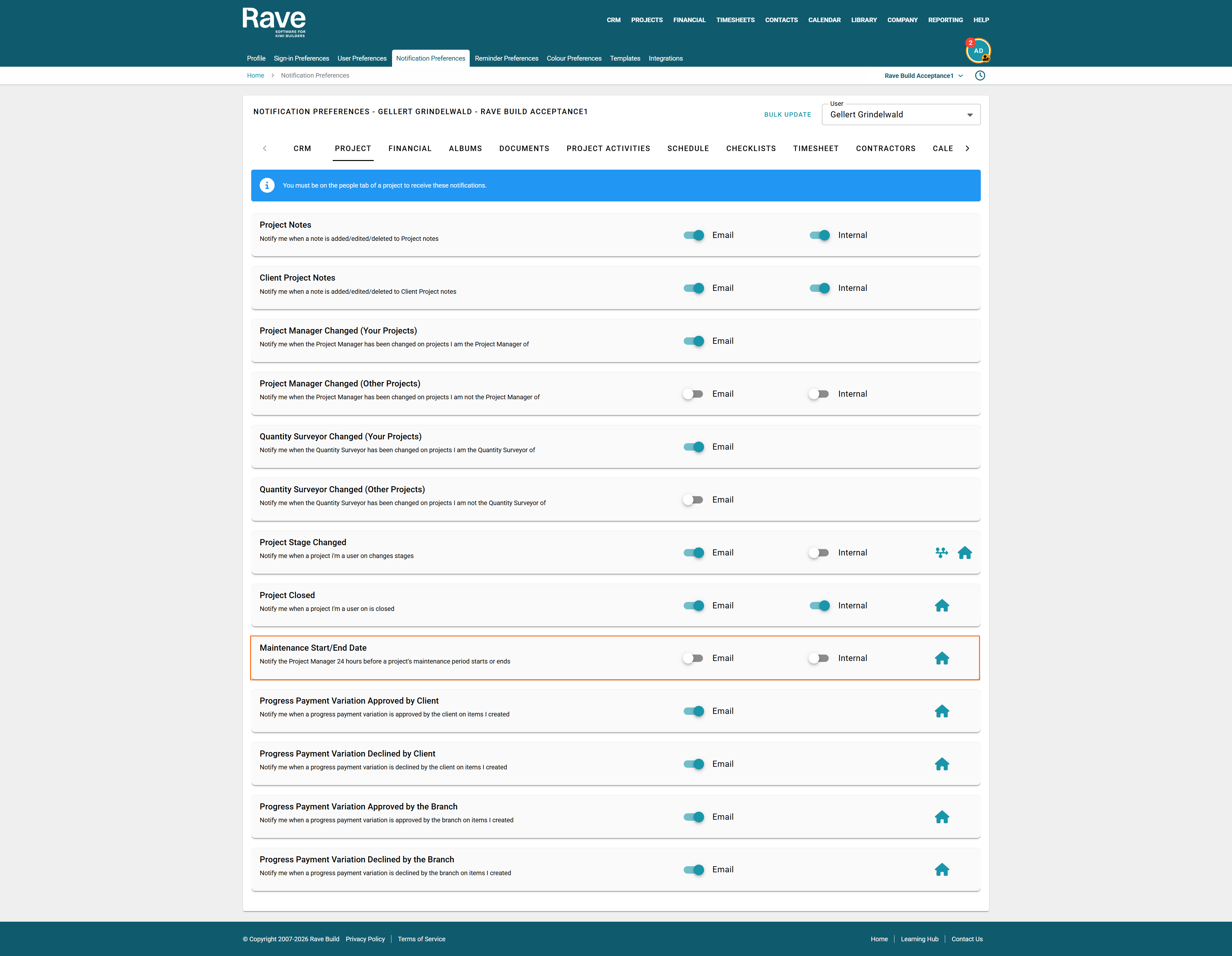
Task: Click the right chevron to show more tabs
Action: click(967, 148)
